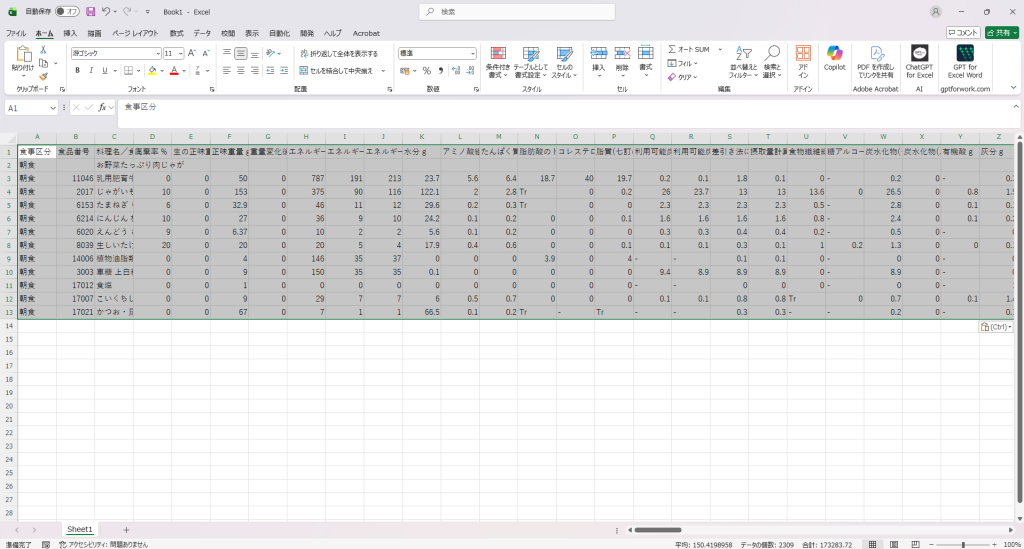1024x549 pixels.
Task: Switch to the データ (Data) tab
Action: [202, 33]
